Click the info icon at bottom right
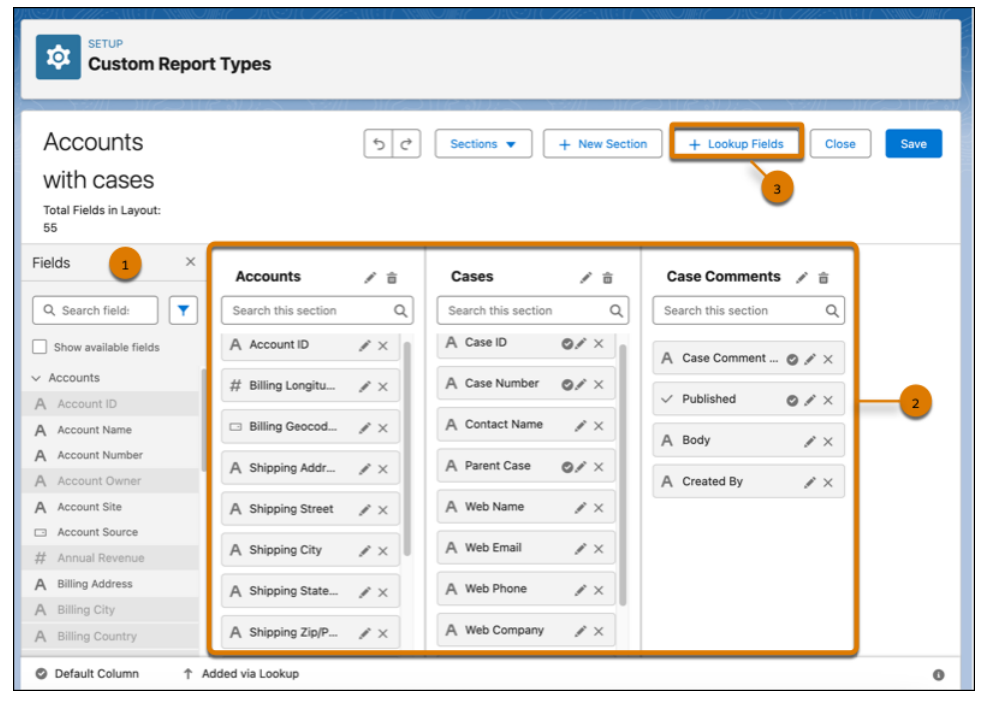This screenshot has height=709, width=1000. pos(938,675)
